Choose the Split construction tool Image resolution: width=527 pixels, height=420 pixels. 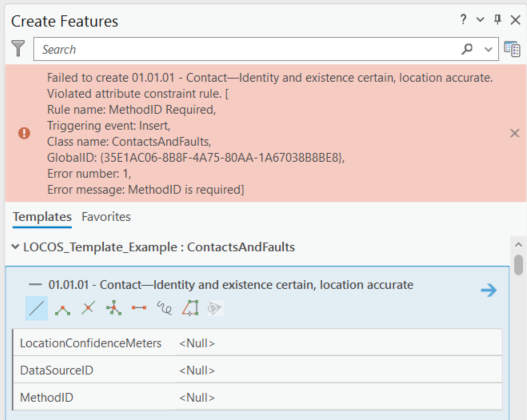click(88, 308)
